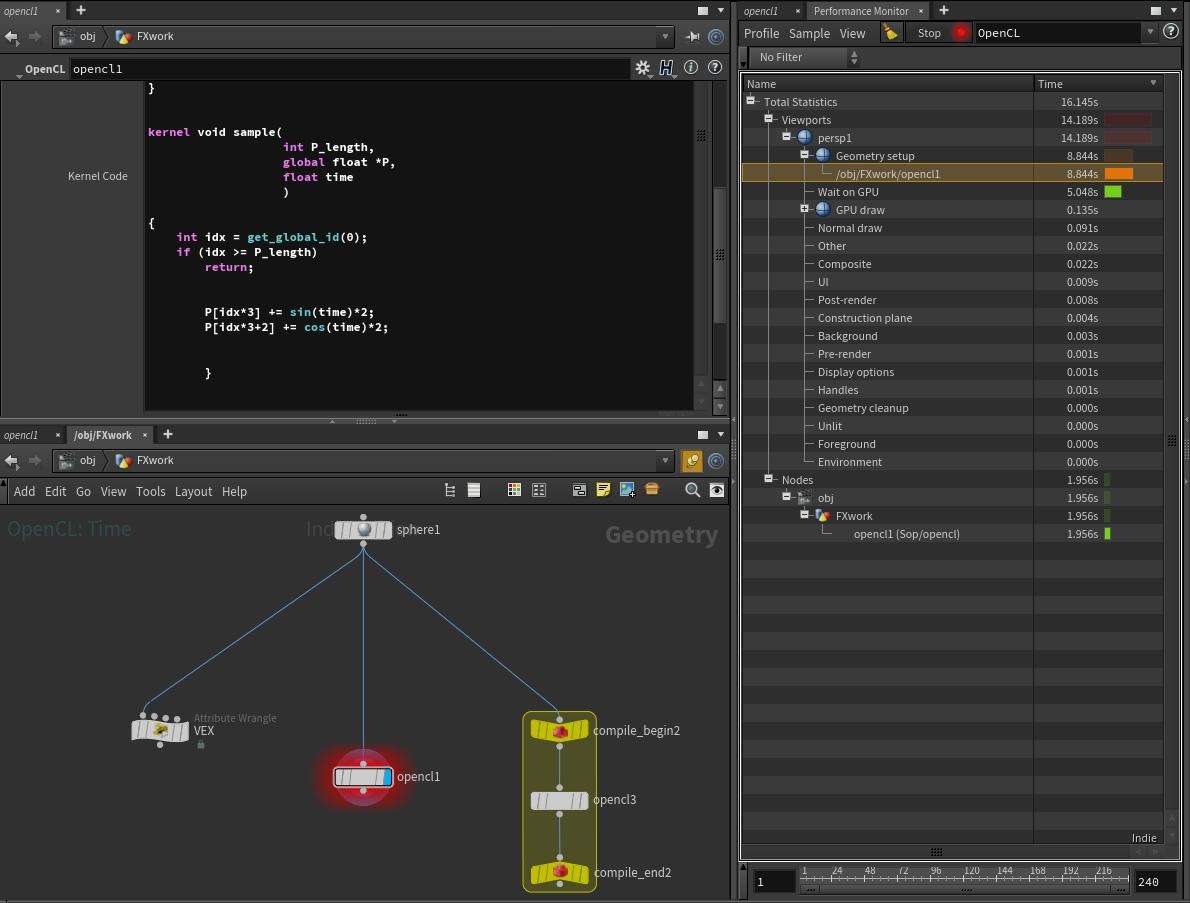Open the No Filter dropdown
The image size is (1190, 903).
tap(806, 58)
